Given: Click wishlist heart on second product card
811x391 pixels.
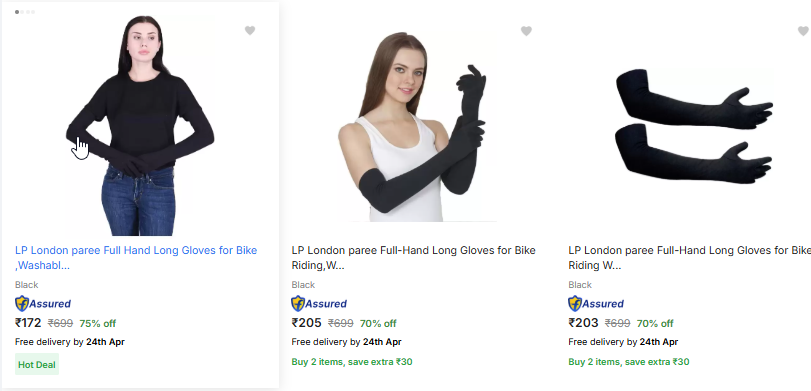Looking at the screenshot, I should point(526,32).
